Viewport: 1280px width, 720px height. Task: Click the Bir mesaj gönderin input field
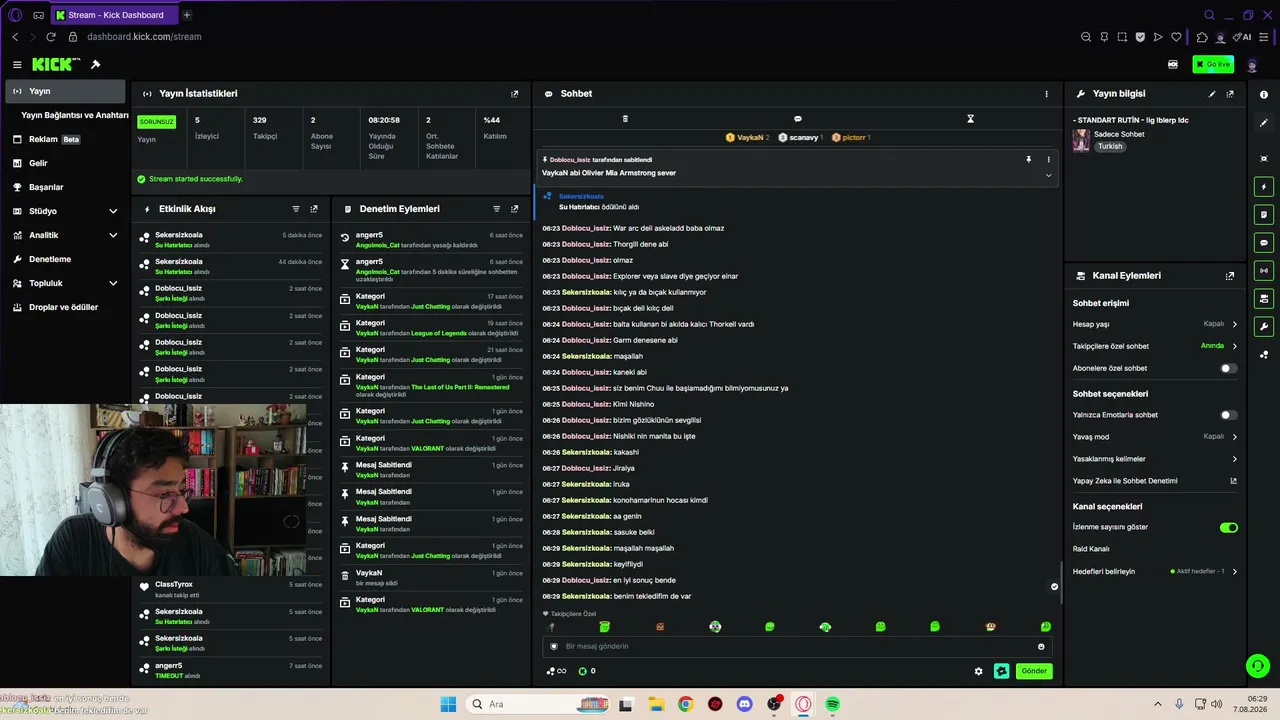[x=796, y=646]
